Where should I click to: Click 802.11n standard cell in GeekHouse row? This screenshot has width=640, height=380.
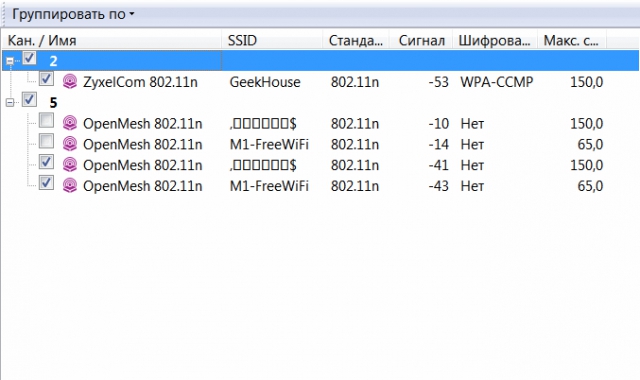pyautogui.click(x=355, y=82)
